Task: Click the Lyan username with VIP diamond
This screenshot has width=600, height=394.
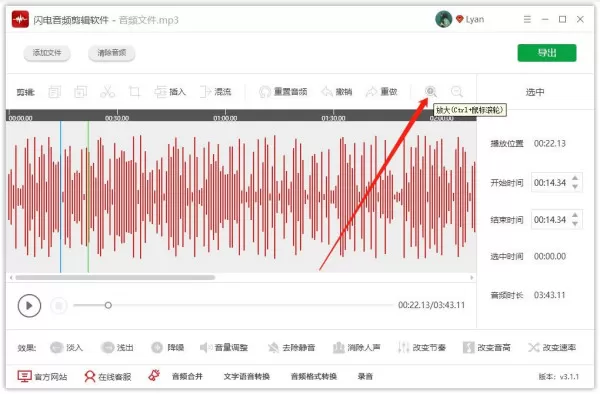Action: 470,19
